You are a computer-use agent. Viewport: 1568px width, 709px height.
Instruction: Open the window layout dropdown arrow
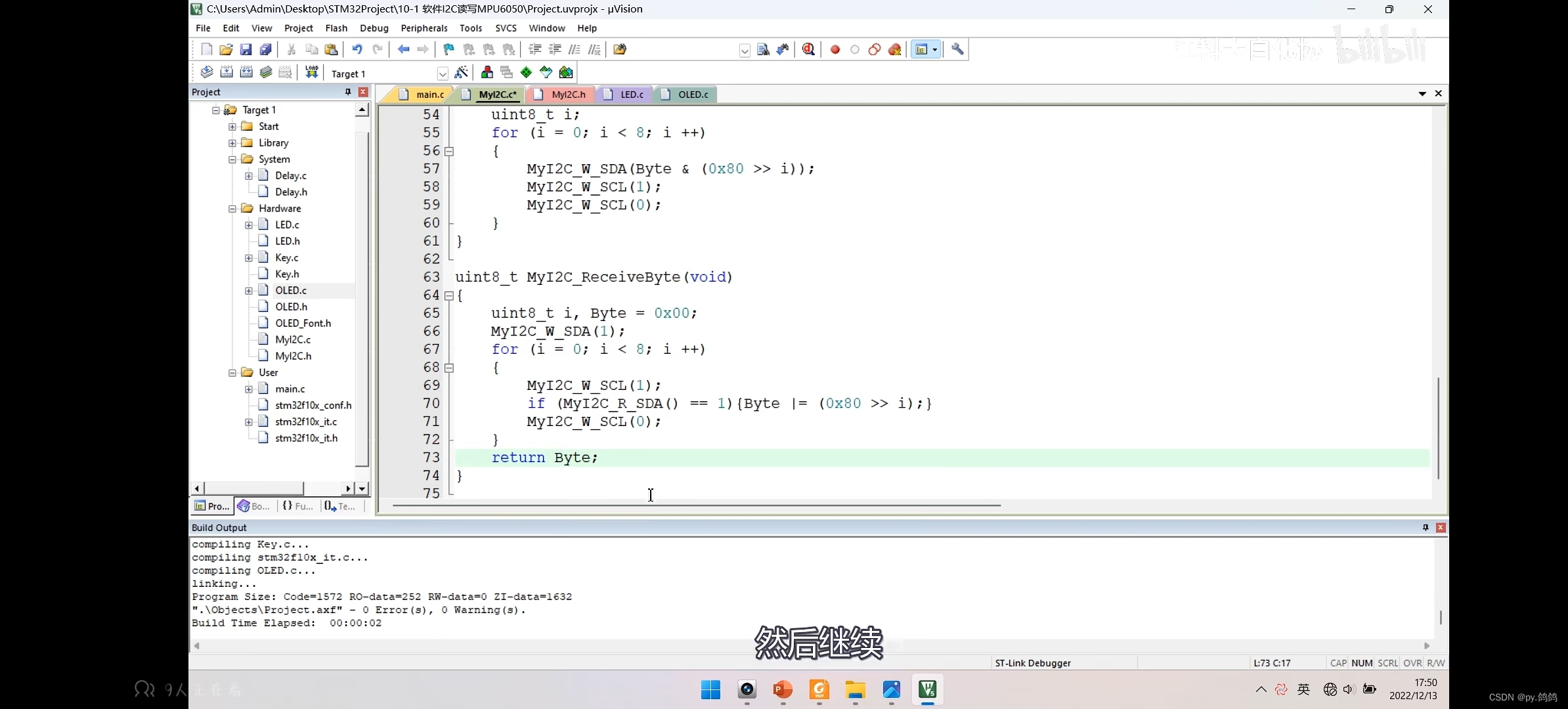pyautogui.click(x=935, y=50)
